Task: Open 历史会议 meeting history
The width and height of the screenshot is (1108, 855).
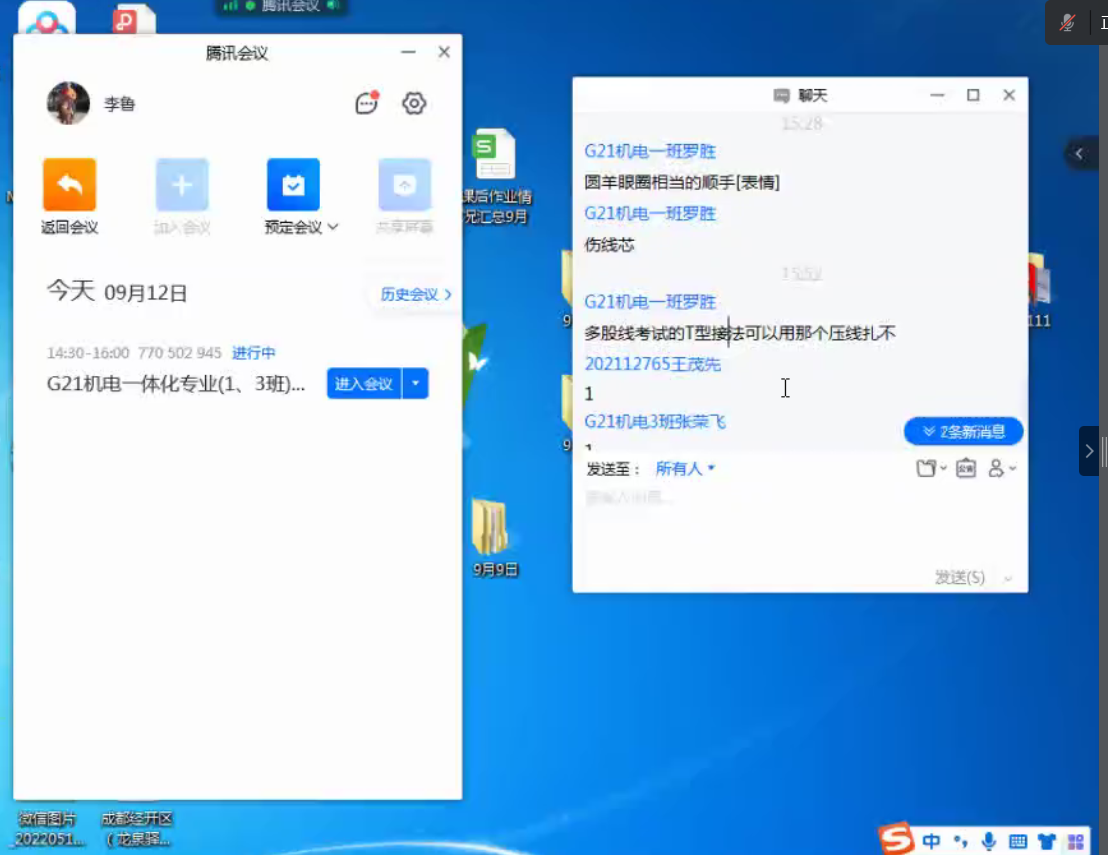Action: coord(416,294)
